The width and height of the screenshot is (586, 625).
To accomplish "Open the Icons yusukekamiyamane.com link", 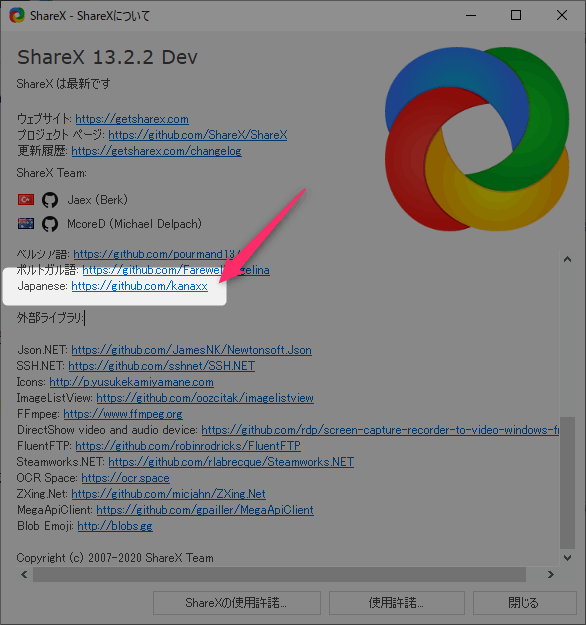I will tap(132, 382).
